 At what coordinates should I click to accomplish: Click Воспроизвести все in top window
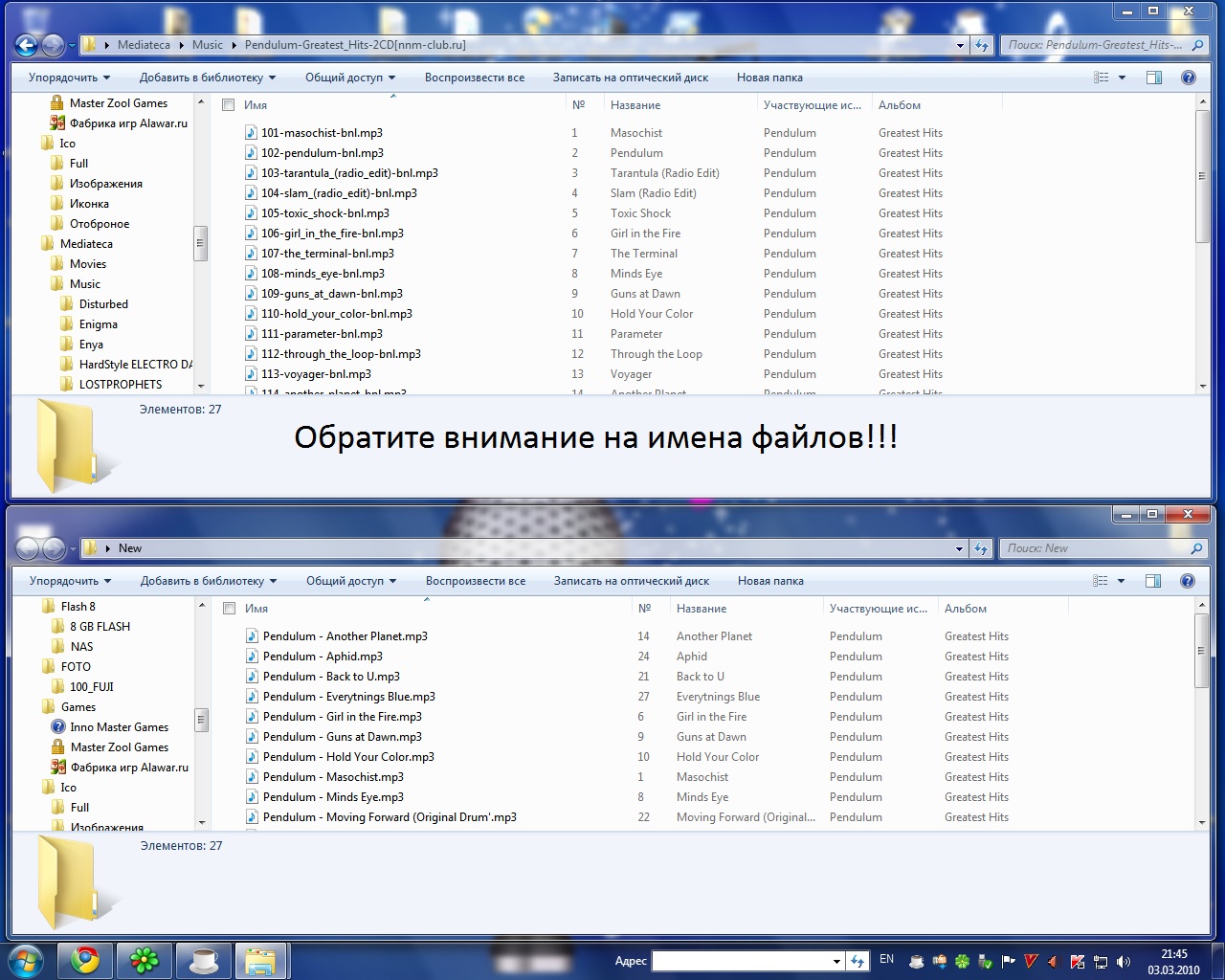click(x=475, y=78)
